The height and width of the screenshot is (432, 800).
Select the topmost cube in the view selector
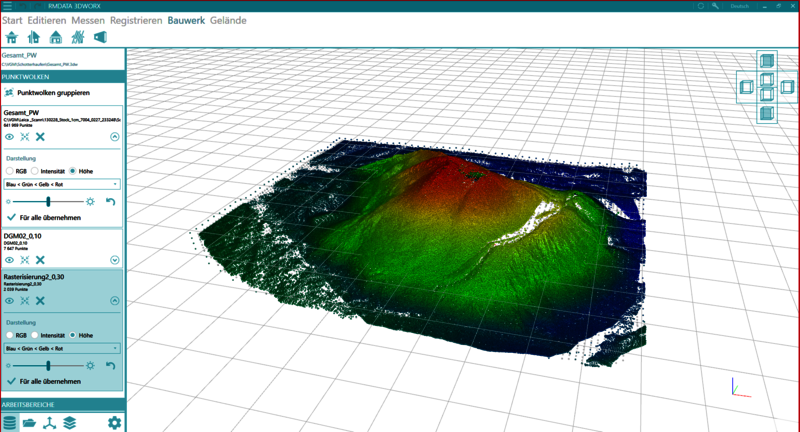(x=767, y=61)
